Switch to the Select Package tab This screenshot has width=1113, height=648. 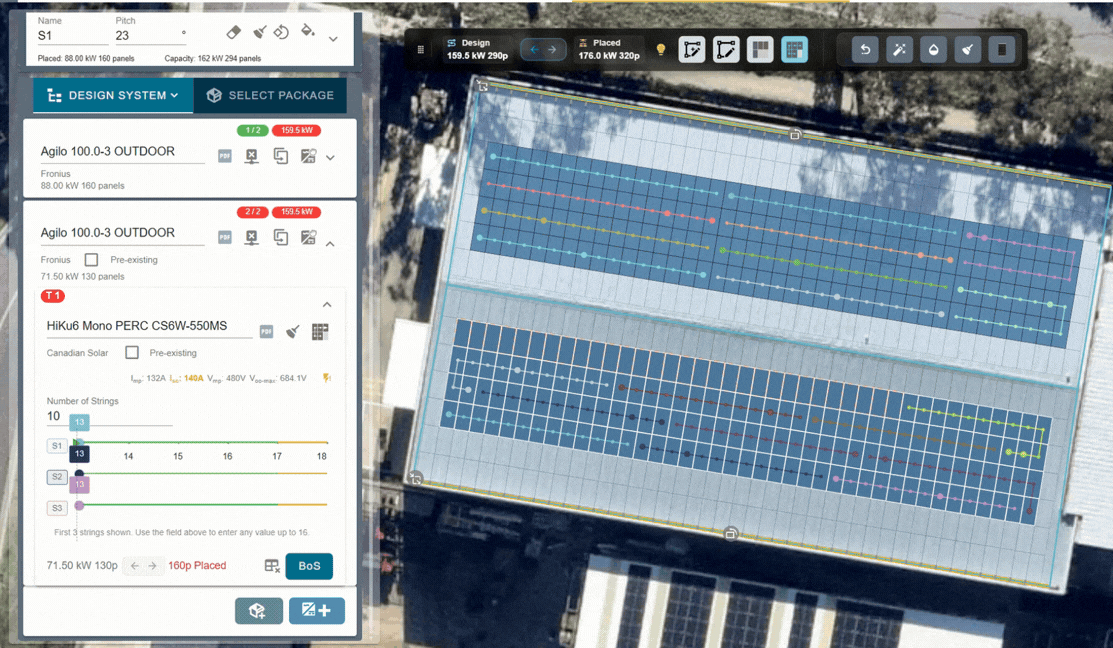[x=270, y=95]
